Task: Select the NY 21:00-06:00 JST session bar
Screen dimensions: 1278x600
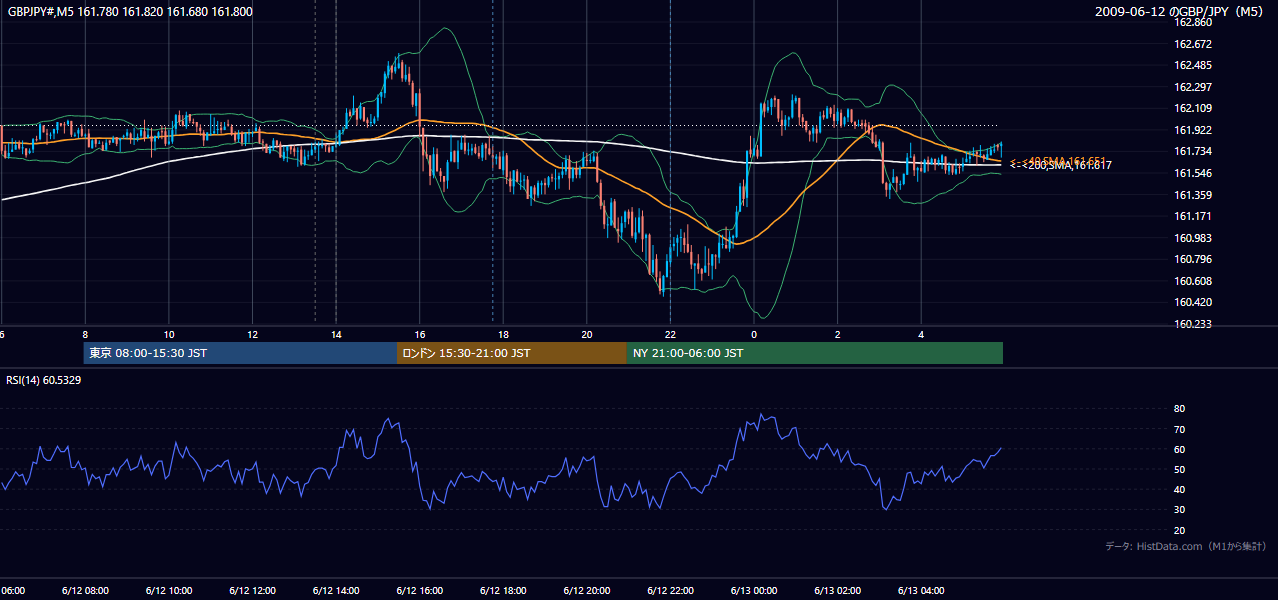Action: [x=815, y=353]
